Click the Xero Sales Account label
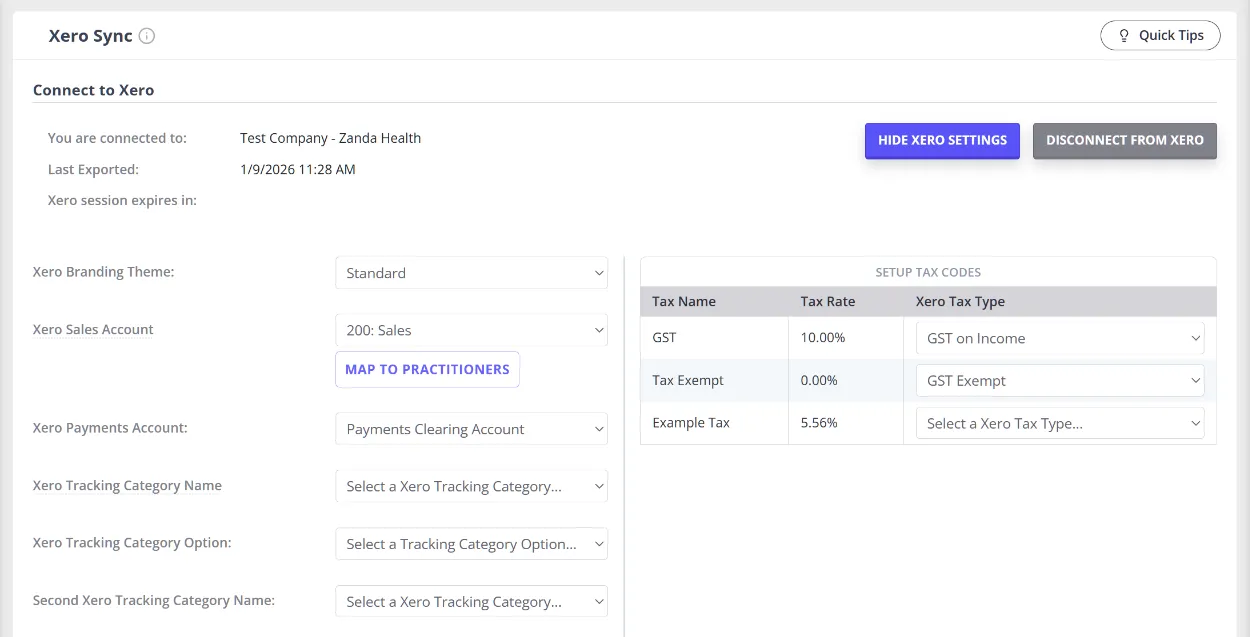Screen dimensions: 1250x637 (x=93, y=330)
